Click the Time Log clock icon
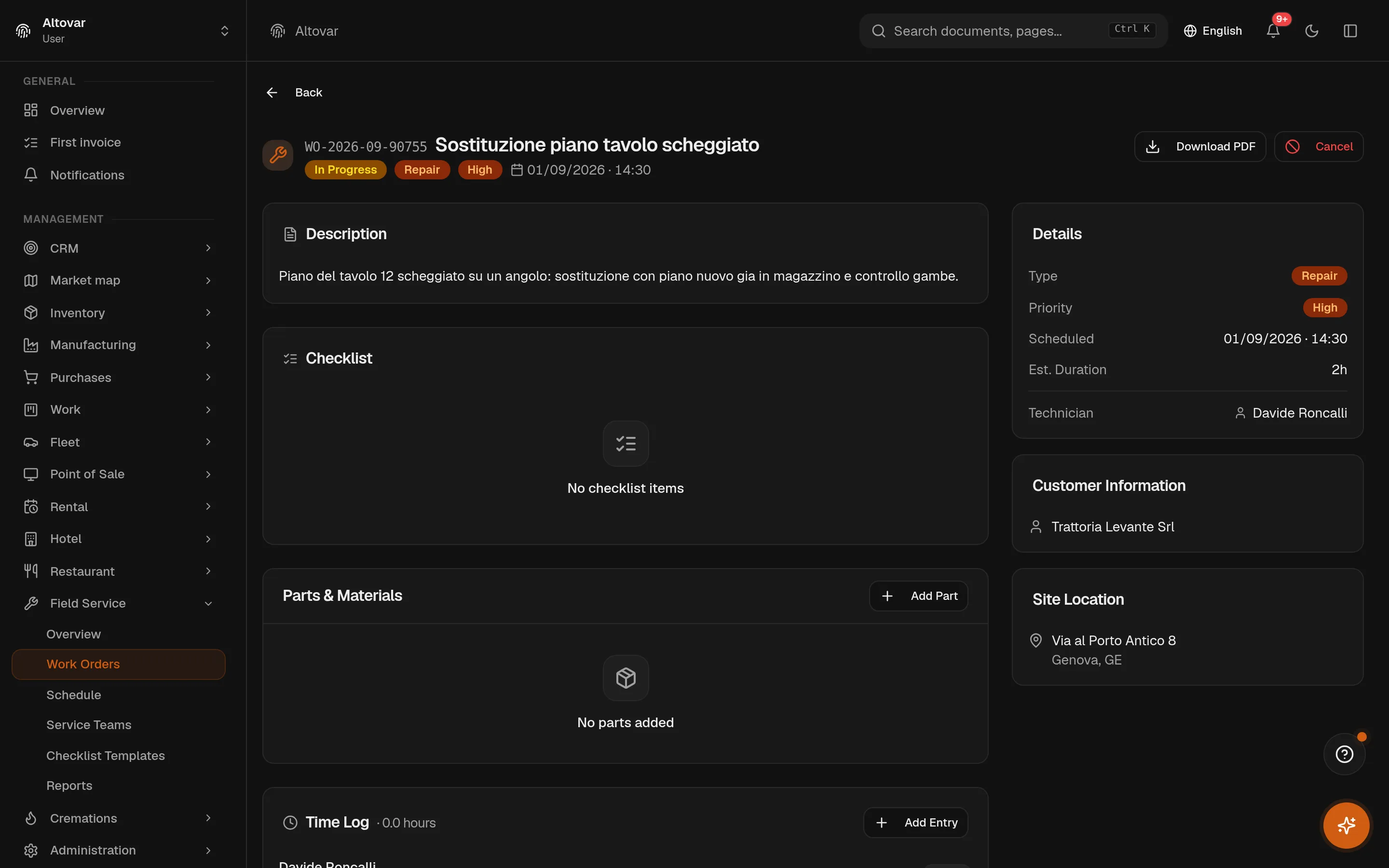Screen dimensions: 1389x868 point(290,823)
